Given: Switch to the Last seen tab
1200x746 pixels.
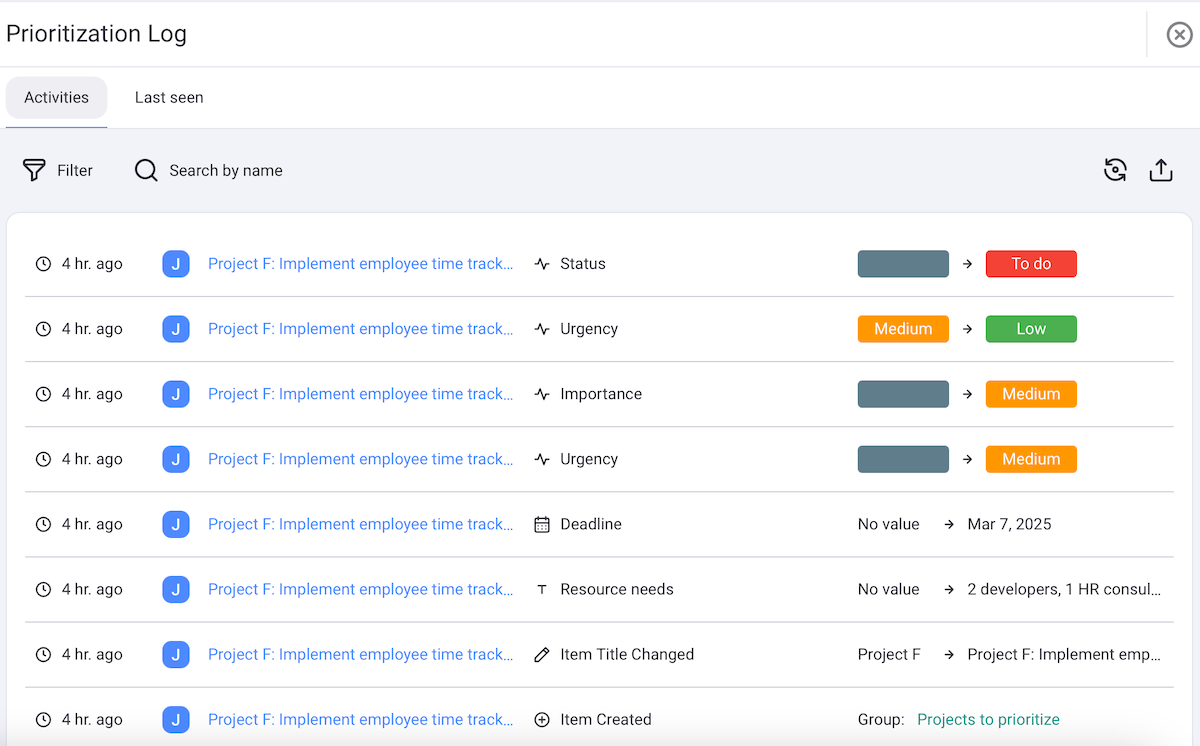Looking at the screenshot, I should 168,97.
